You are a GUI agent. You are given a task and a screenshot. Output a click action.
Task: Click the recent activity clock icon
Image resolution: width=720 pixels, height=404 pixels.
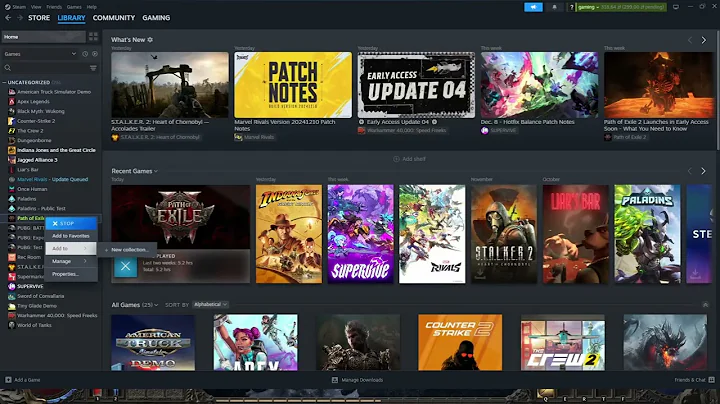pos(85,54)
